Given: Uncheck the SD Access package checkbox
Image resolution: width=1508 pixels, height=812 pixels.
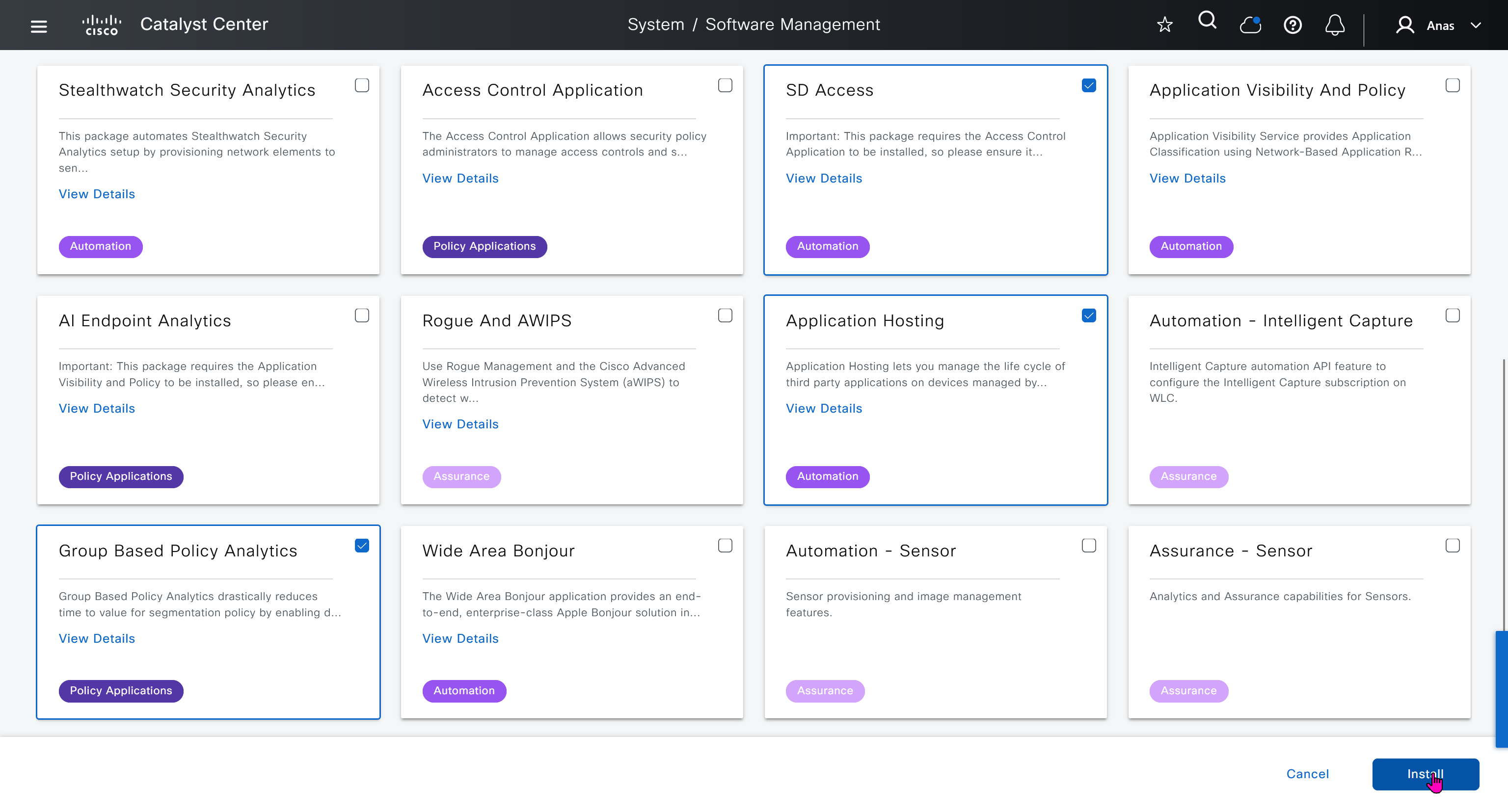Looking at the screenshot, I should pyautogui.click(x=1088, y=85).
